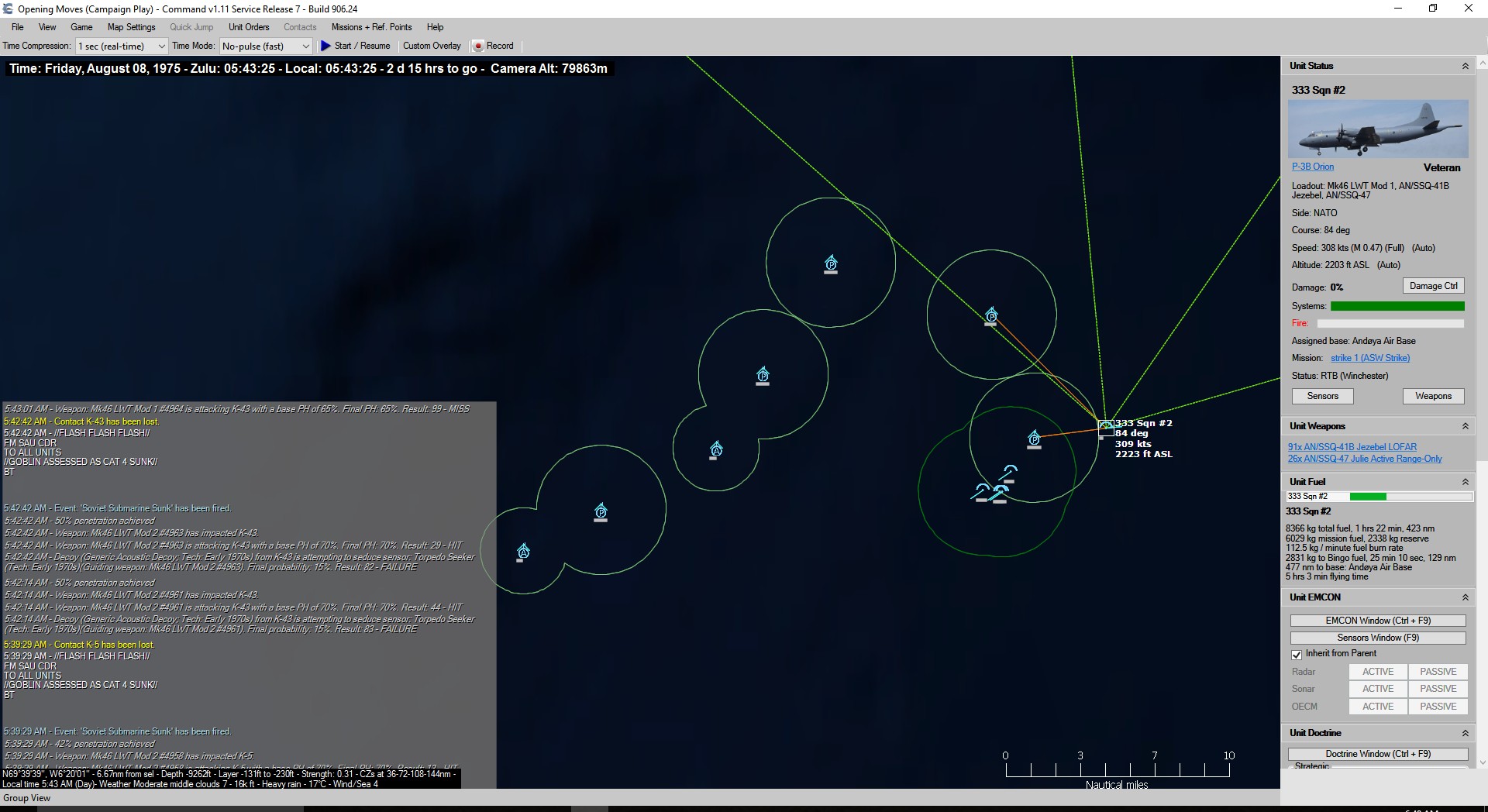Open the P-3B Orion database link
This screenshot has height=812, width=1488.
pos(1313,167)
